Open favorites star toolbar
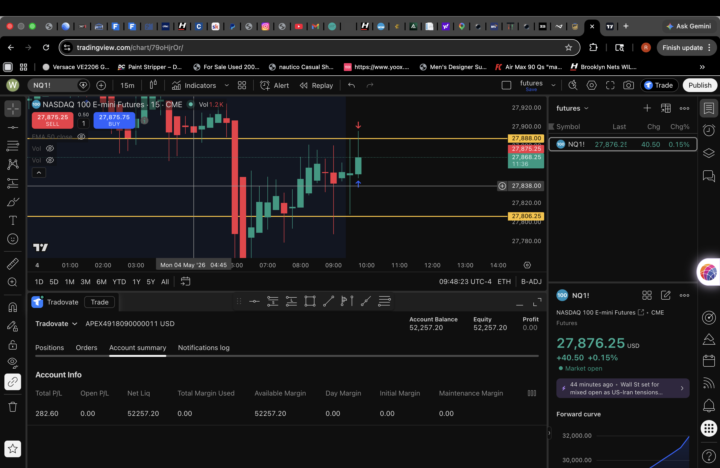This screenshot has height=468, width=720. [x=13, y=449]
